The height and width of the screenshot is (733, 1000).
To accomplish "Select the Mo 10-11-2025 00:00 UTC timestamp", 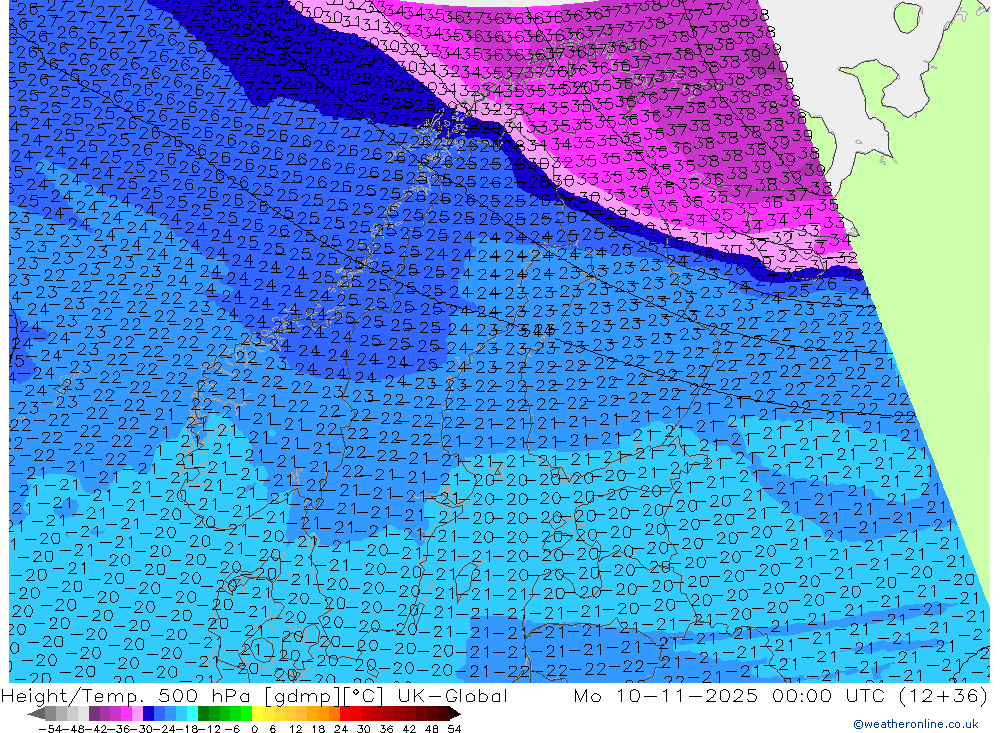I will pyautogui.click(x=732, y=695).
